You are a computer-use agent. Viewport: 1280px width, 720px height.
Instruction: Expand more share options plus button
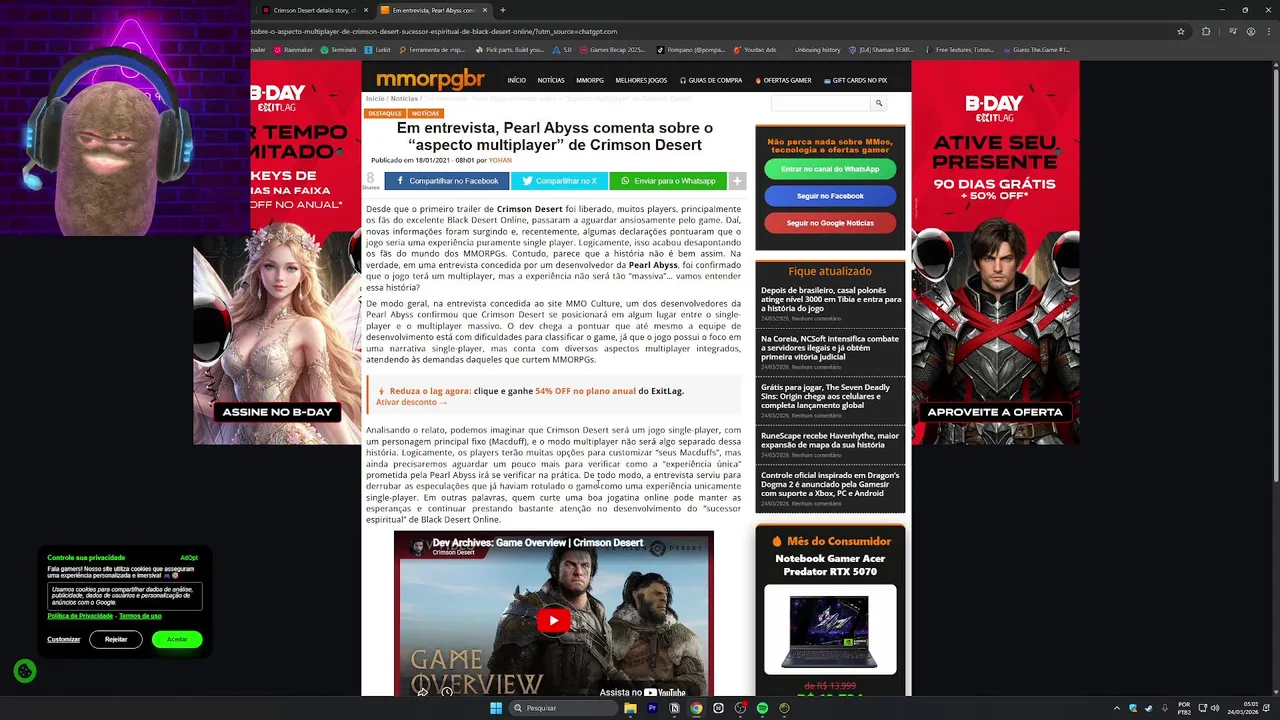pyautogui.click(x=737, y=181)
